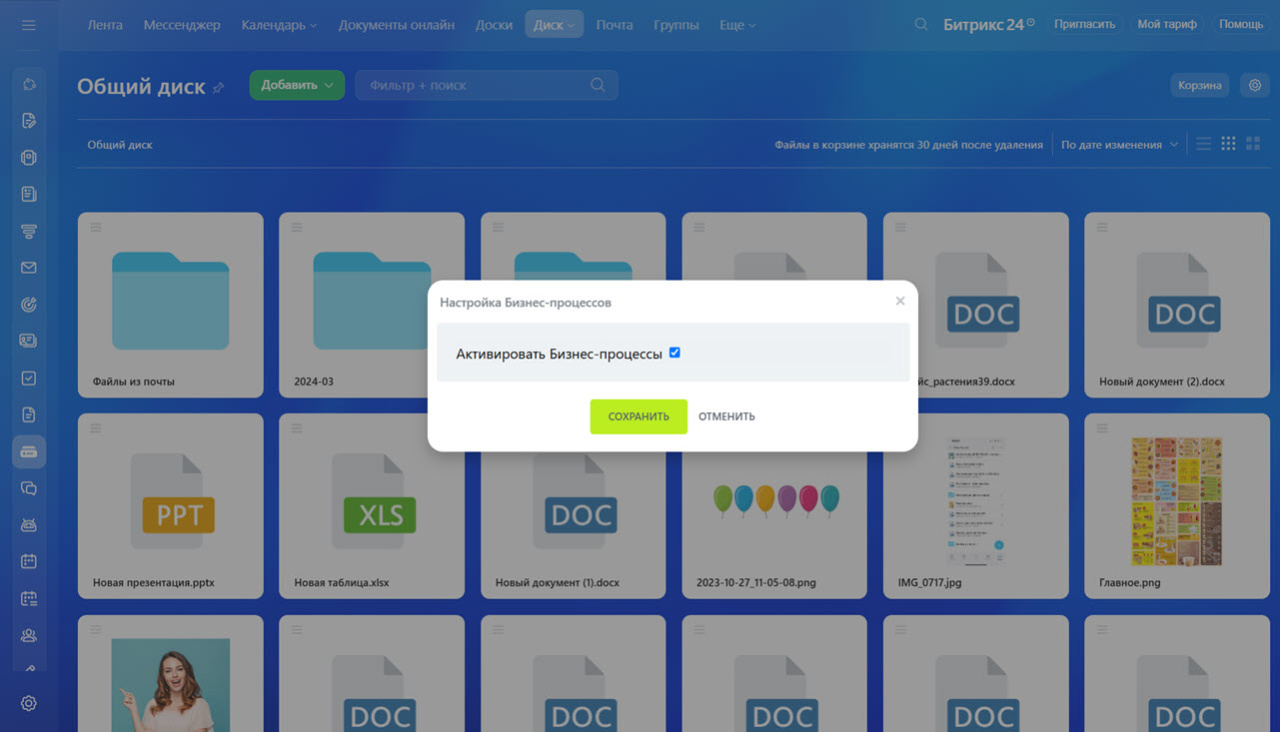Switch to small grid view icon
Image resolution: width=1280 pixels, height=732 pixels.
coord(1229,144)
